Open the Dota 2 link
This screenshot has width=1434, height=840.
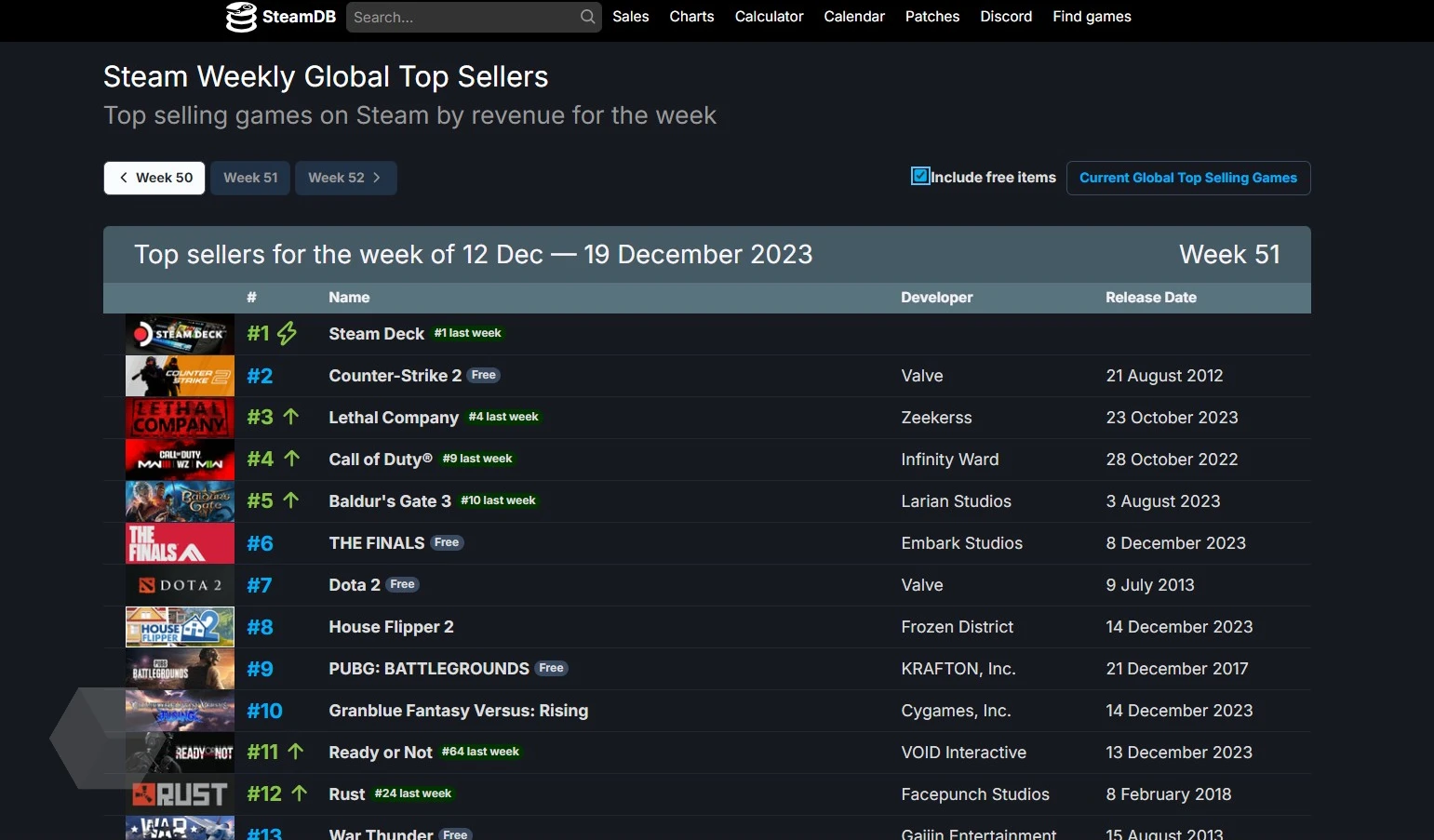[355, 585]
